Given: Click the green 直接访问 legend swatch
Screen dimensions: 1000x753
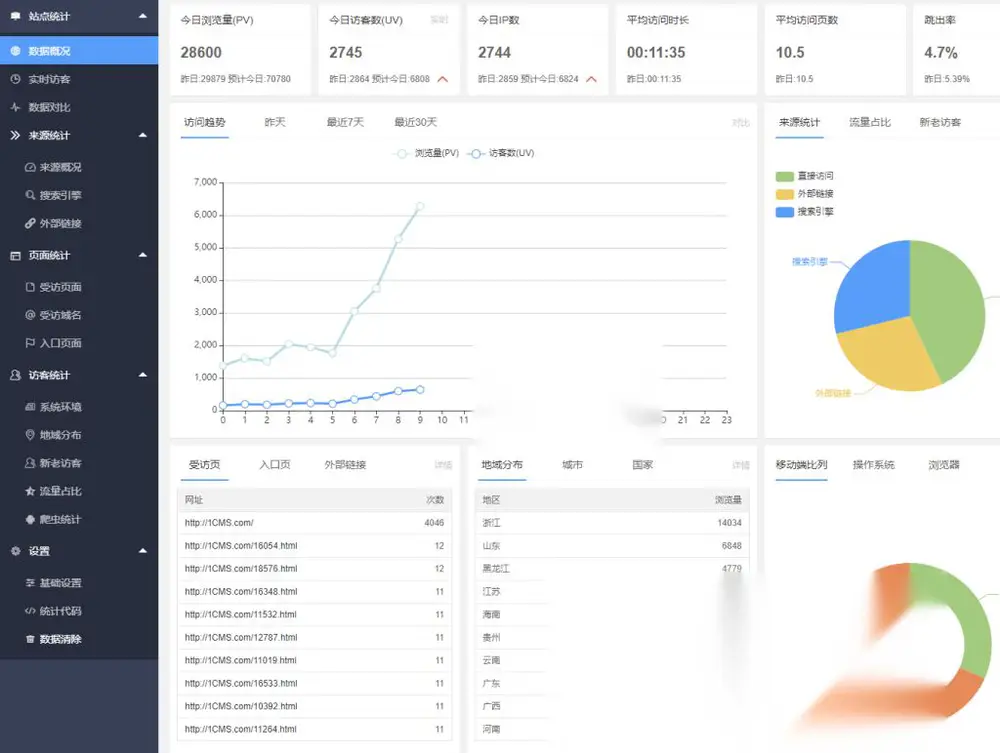Looking at the screenshot, I should click(x=784, y=177).
